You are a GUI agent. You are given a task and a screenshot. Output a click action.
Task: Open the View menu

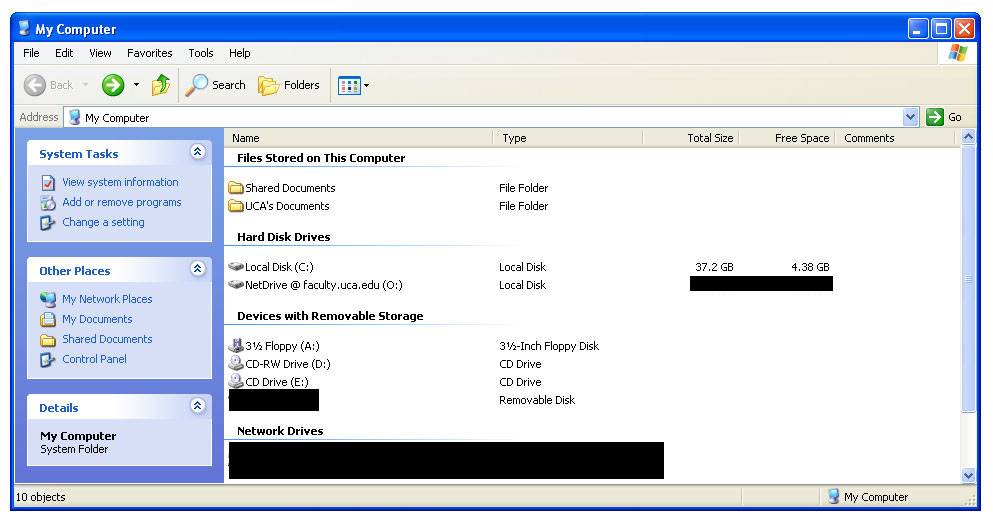click(100, 53)
